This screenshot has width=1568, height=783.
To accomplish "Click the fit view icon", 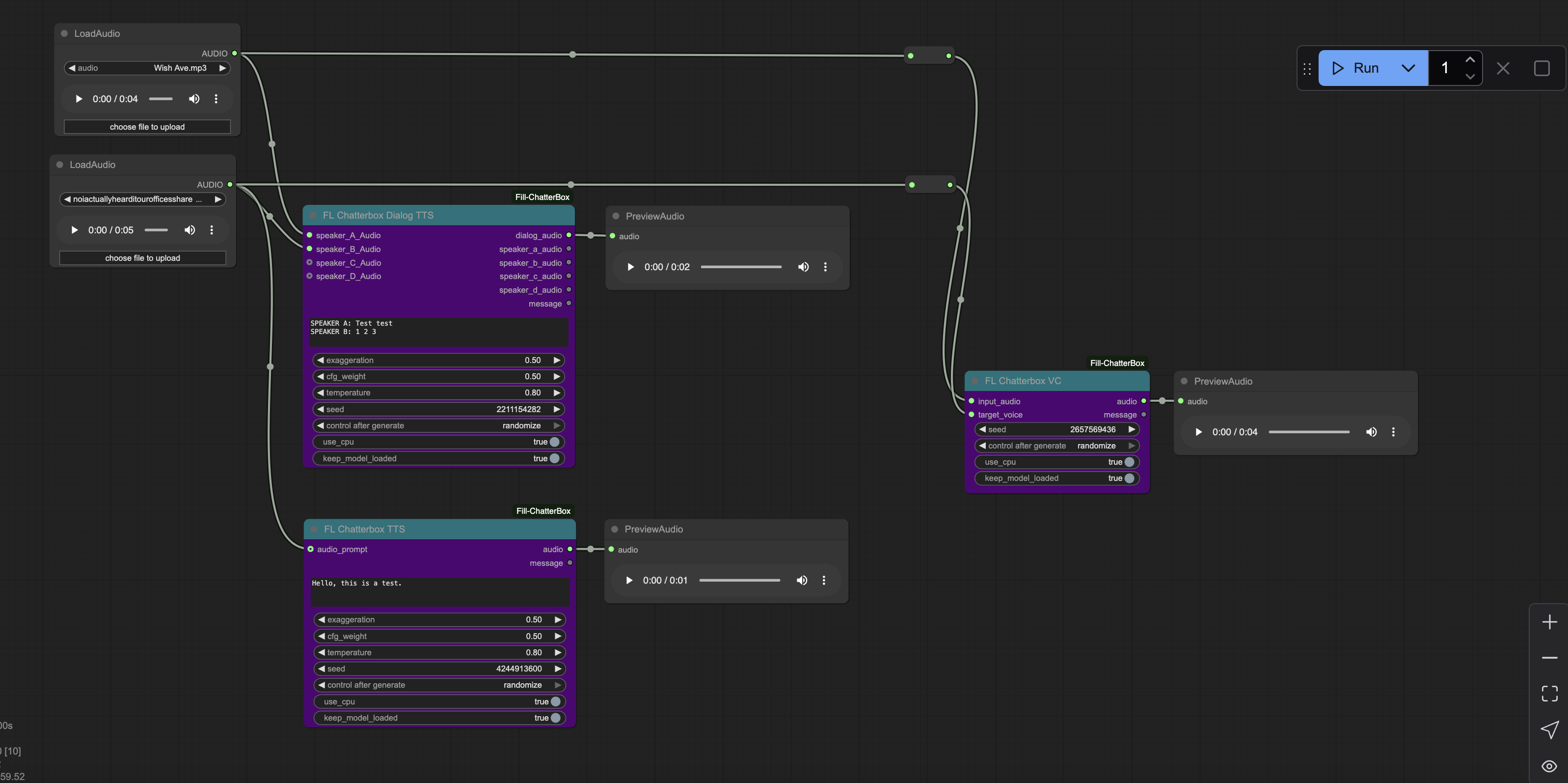I will coord(1549,694).
